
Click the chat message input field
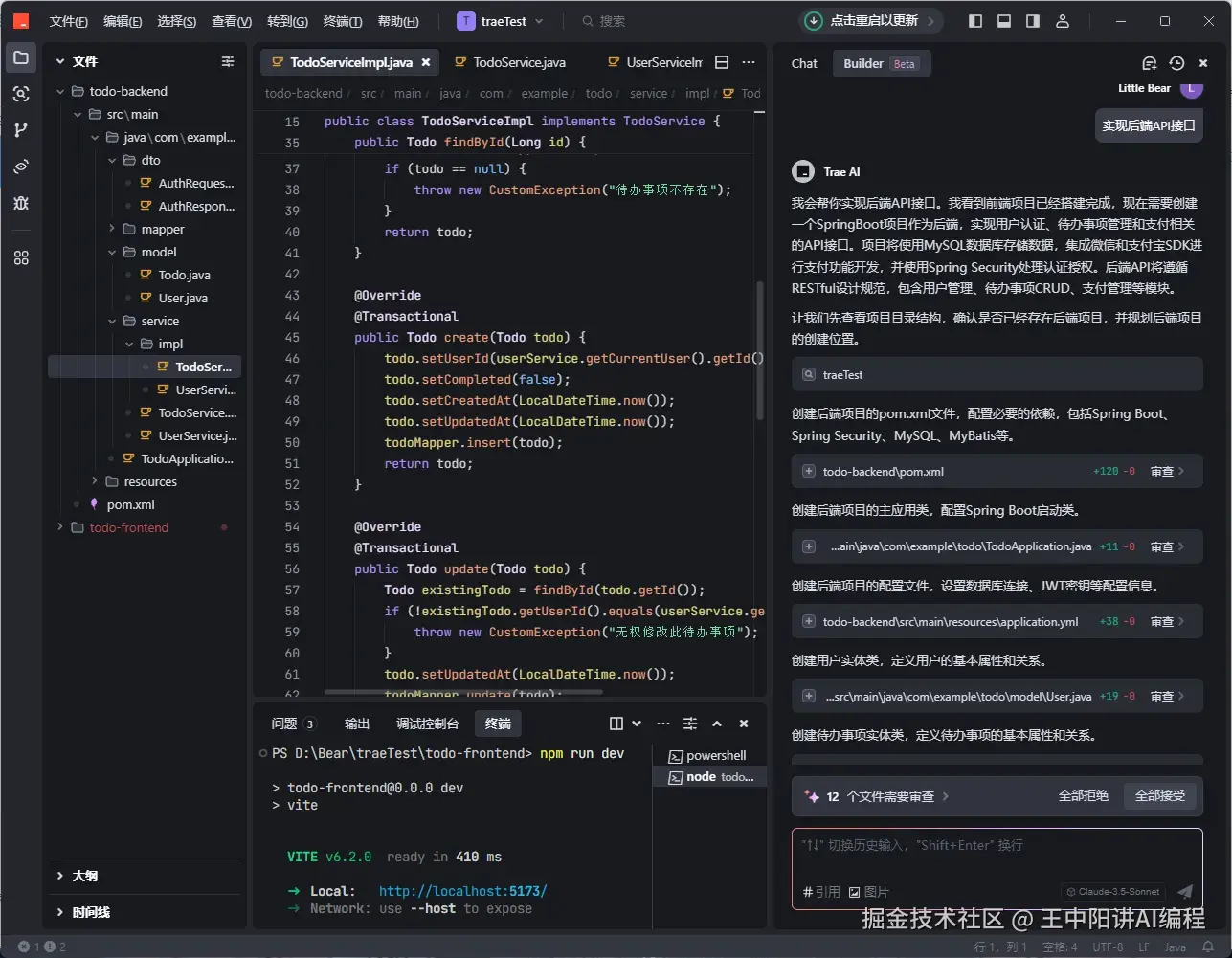pyautogui.click(x=997, y=846)
